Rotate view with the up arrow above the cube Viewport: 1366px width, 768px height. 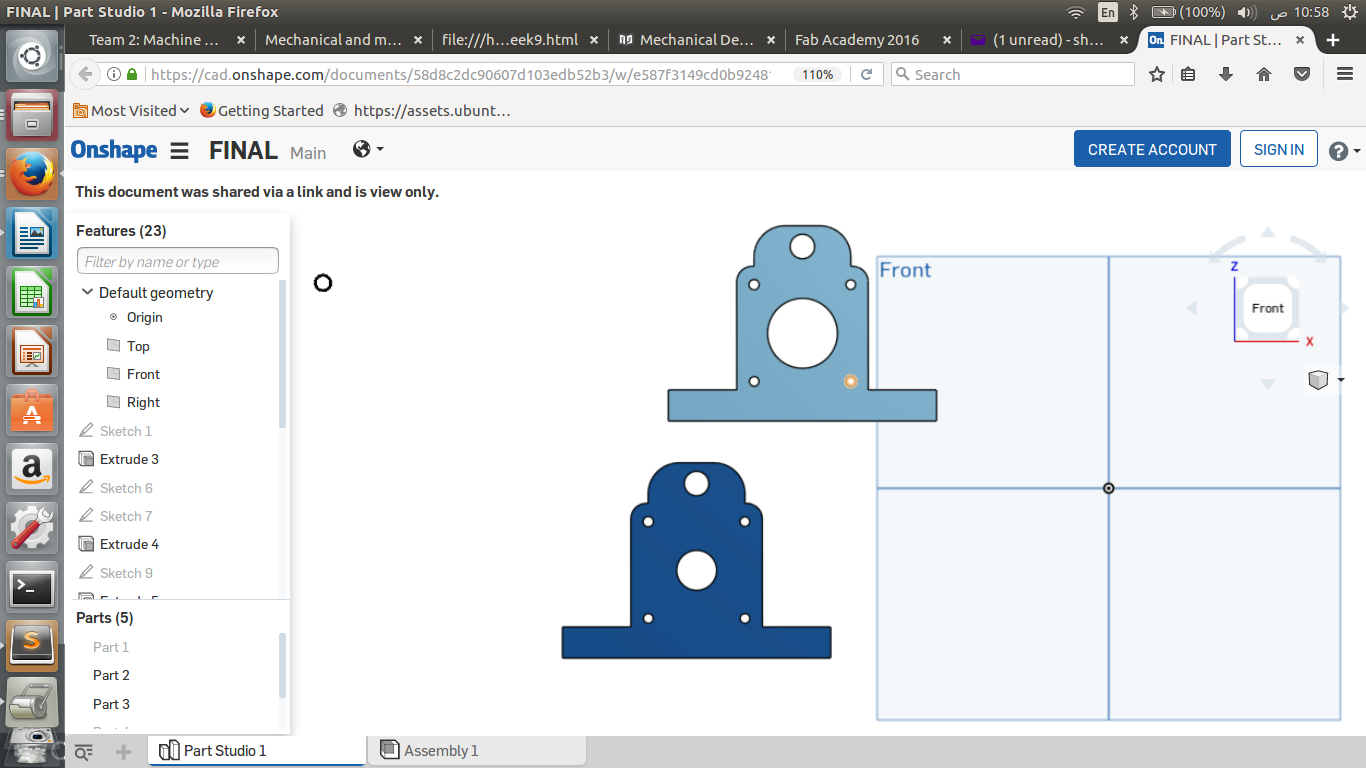click(x=1268, y=232)
